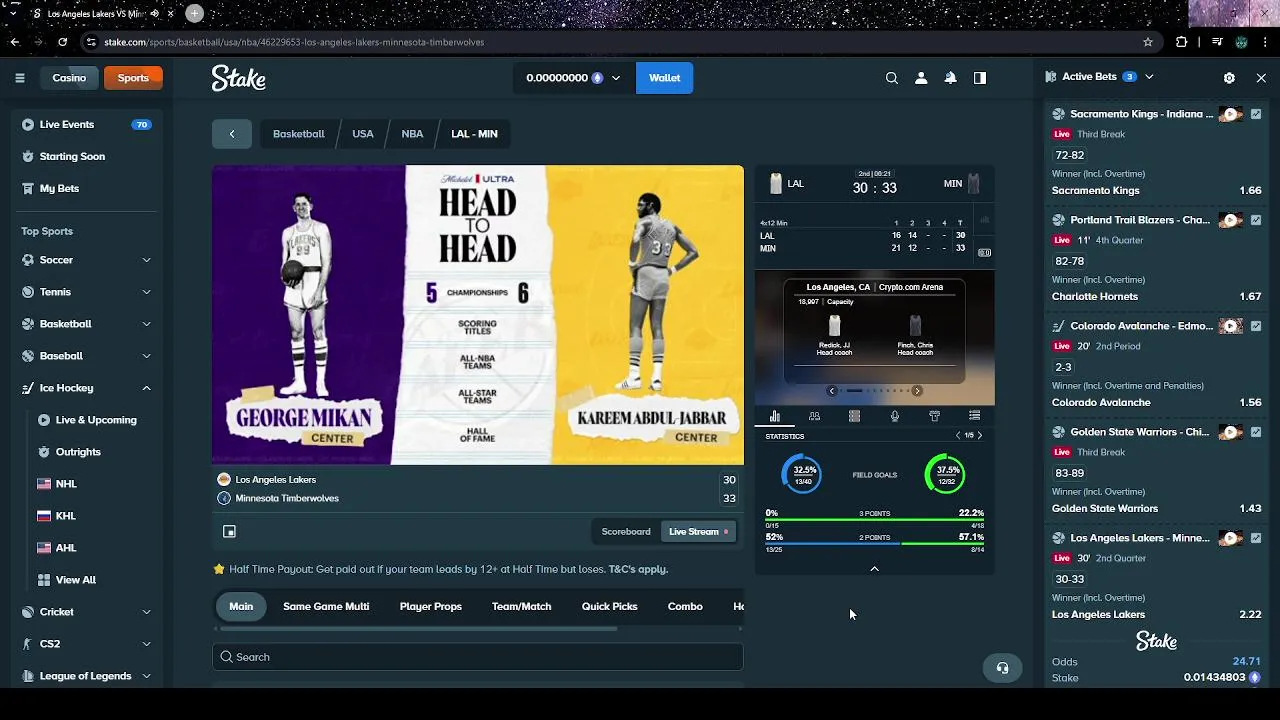Switch to Casino mode
Screen dimensions: 1280x720
point(69,78)
